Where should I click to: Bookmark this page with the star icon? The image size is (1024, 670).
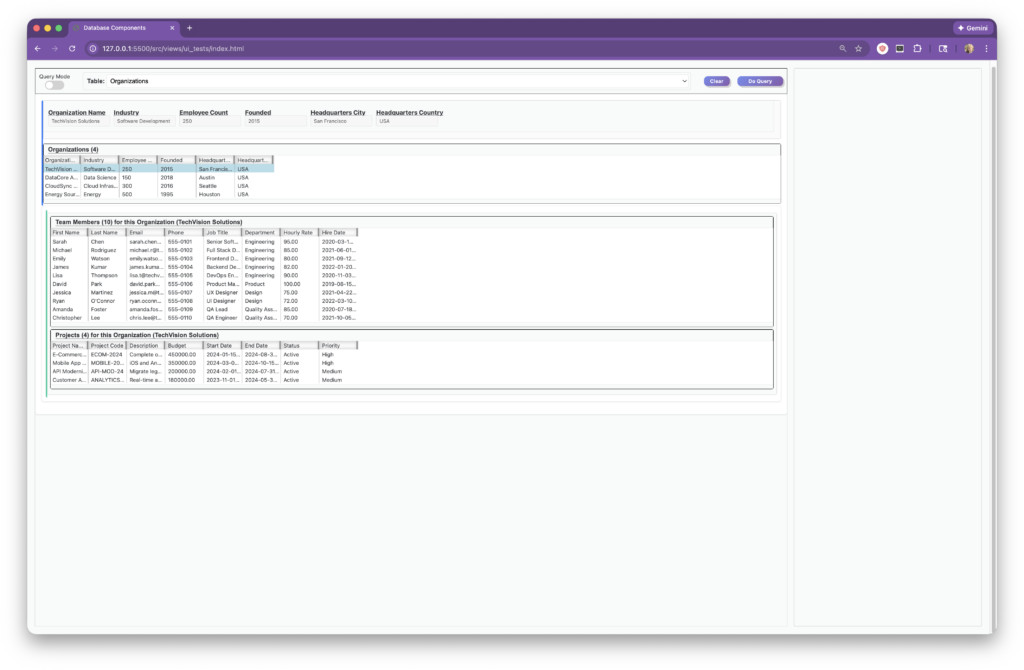coord(858,48)
